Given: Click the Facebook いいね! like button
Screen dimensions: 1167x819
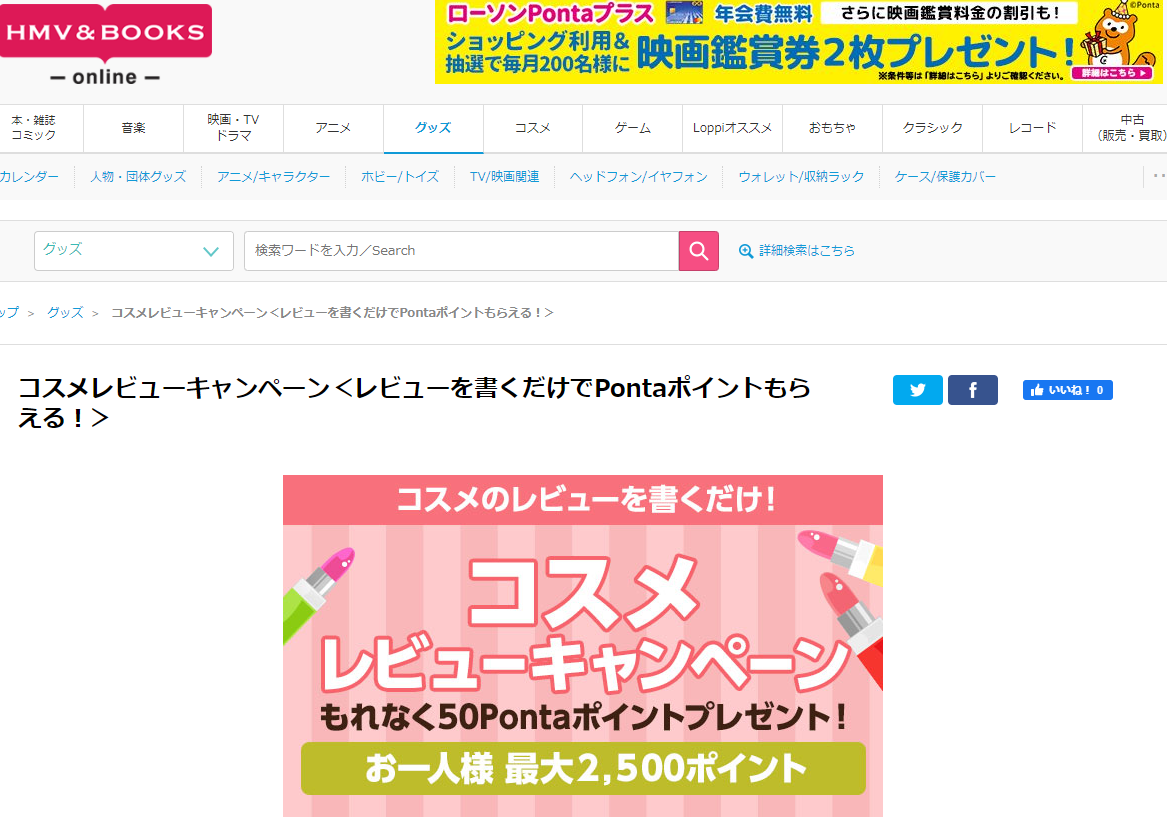Looking at the screenshot, I should click(1067, 390).
